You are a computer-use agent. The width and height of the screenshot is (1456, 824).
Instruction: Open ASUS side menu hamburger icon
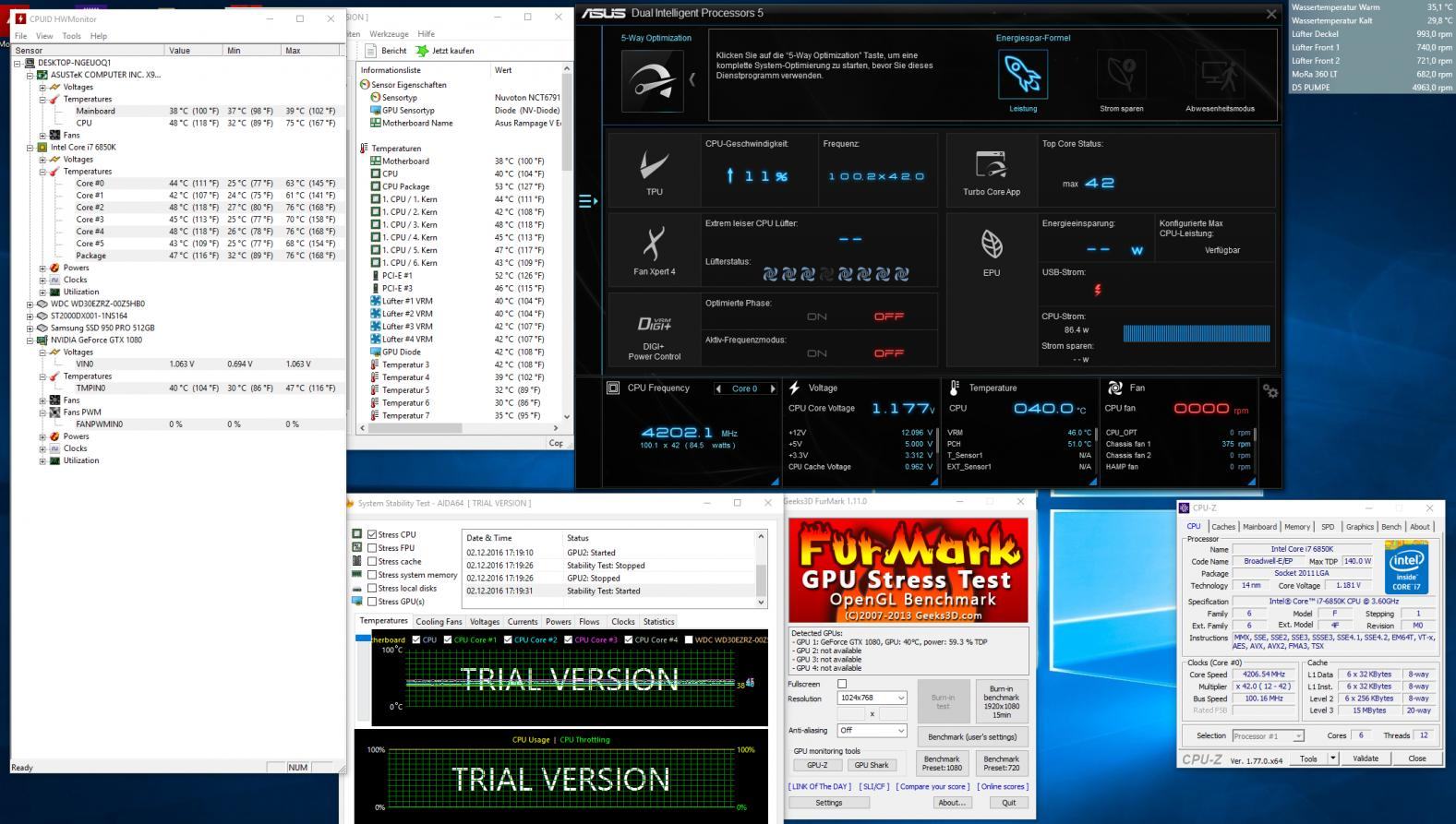tap(587, 201)
